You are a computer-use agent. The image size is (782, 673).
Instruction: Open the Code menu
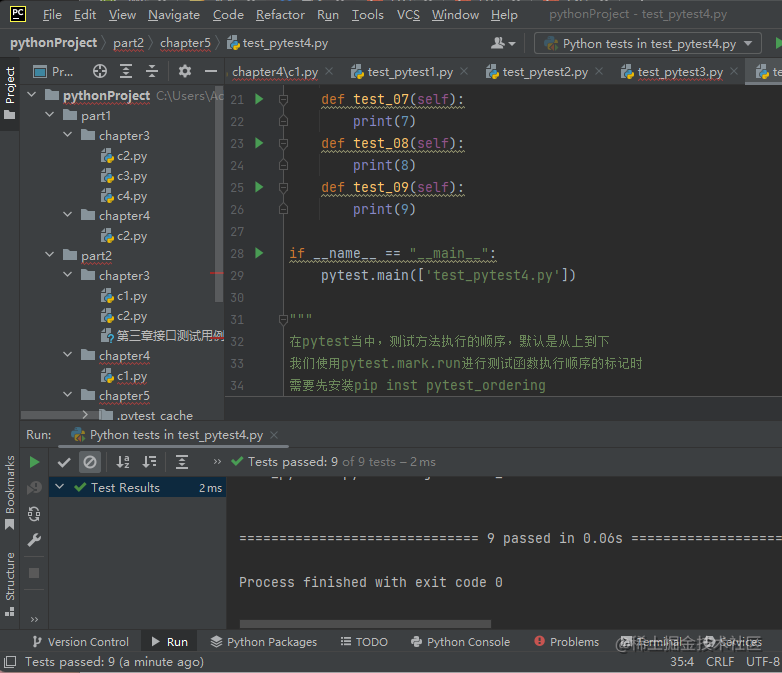[x=228, y=15]
